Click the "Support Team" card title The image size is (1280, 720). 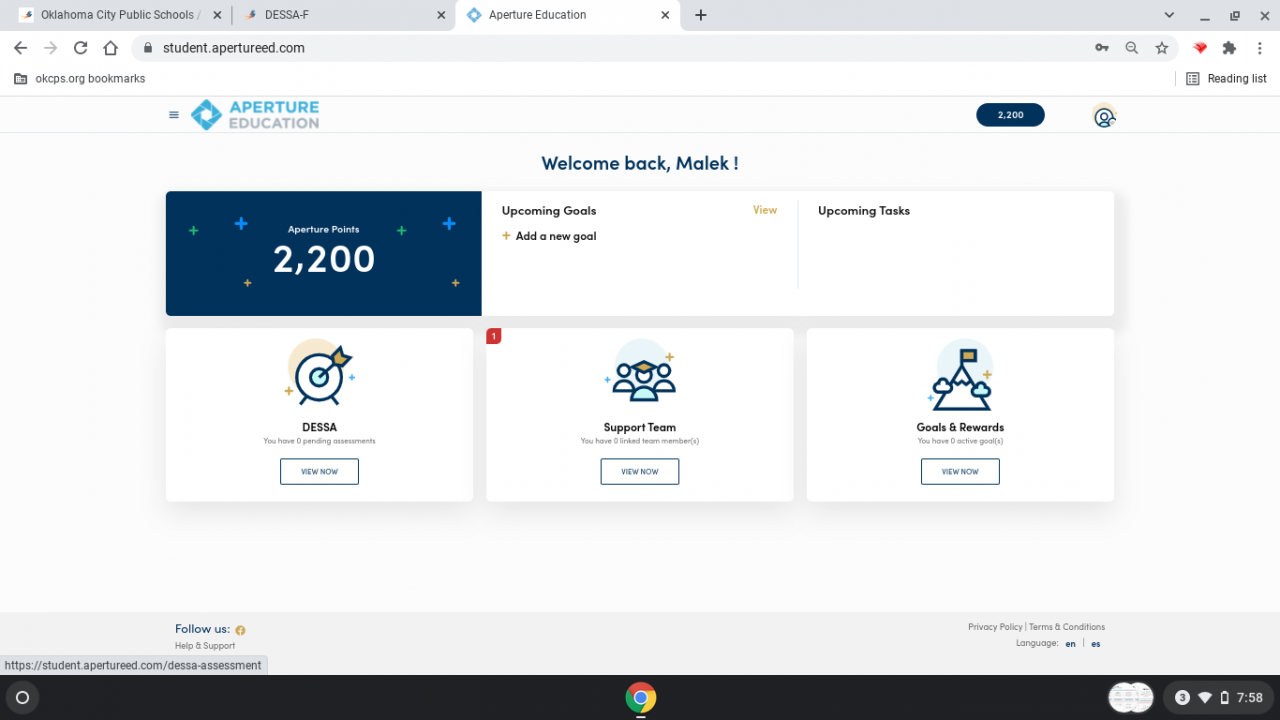[640, 427]
